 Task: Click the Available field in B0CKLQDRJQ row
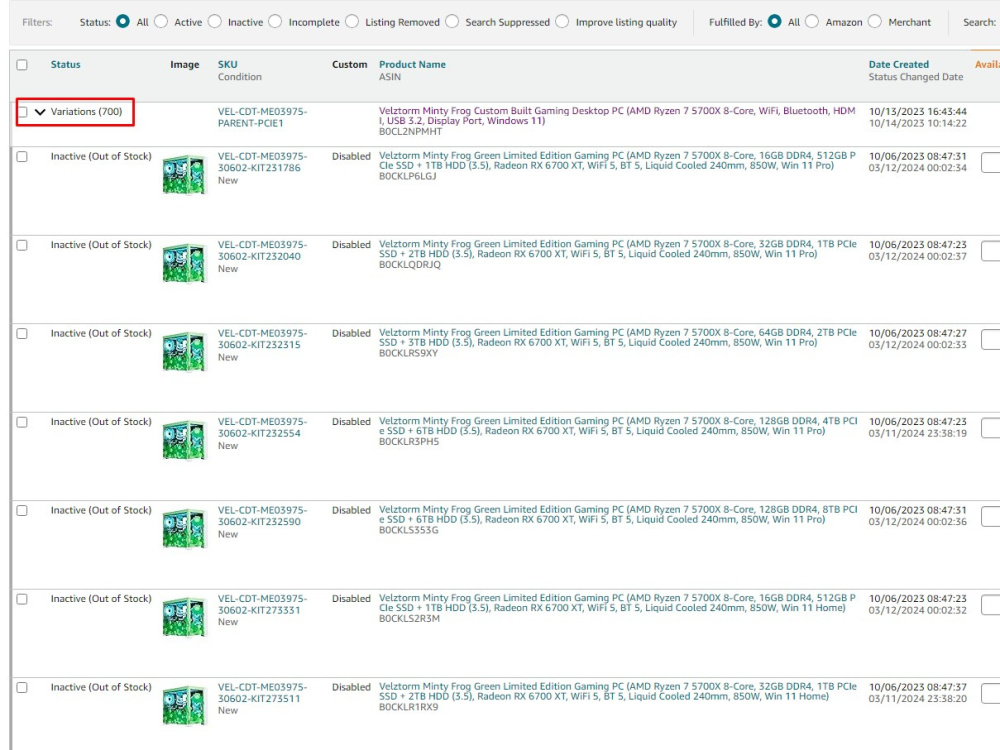click(990, 251)
